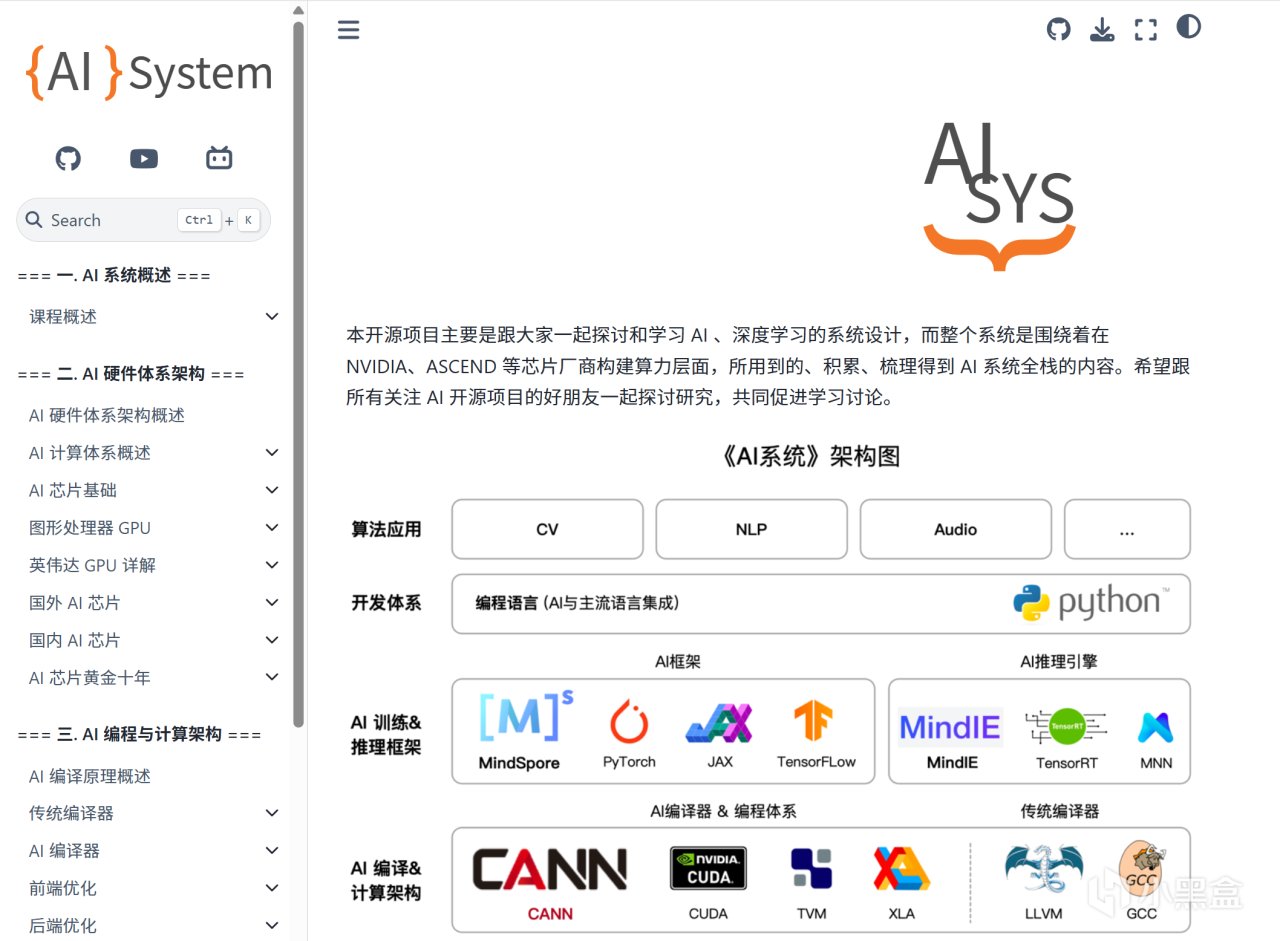Image resolution: width=1280 pixels, height=941 pixels.
Task: Click the JAX logo
Action: pos(719,722)
